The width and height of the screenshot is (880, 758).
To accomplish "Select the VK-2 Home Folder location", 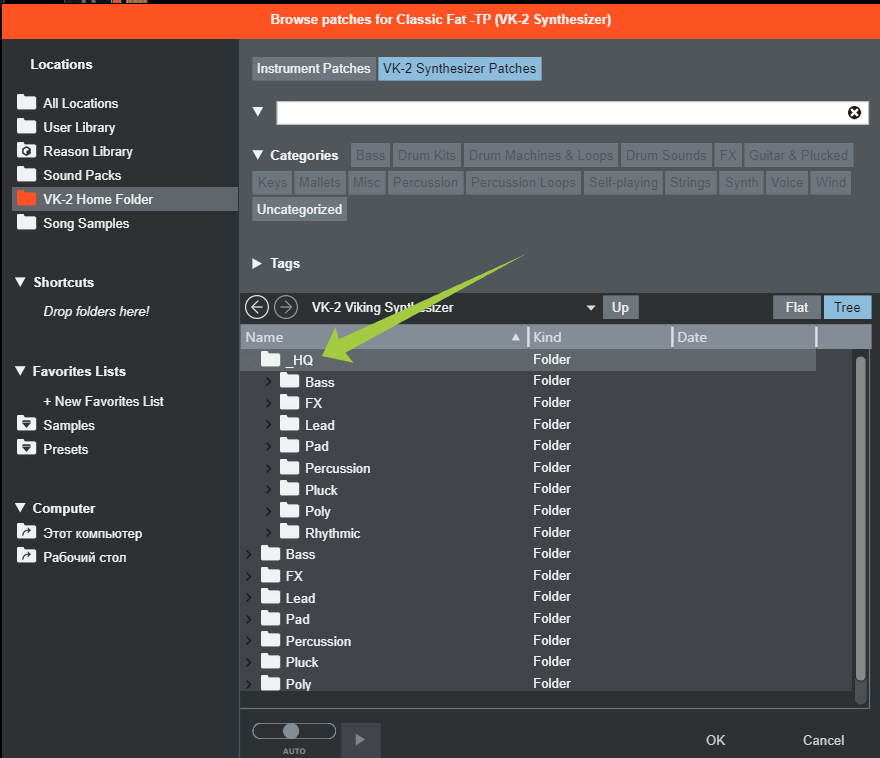I will click(125, 199).
